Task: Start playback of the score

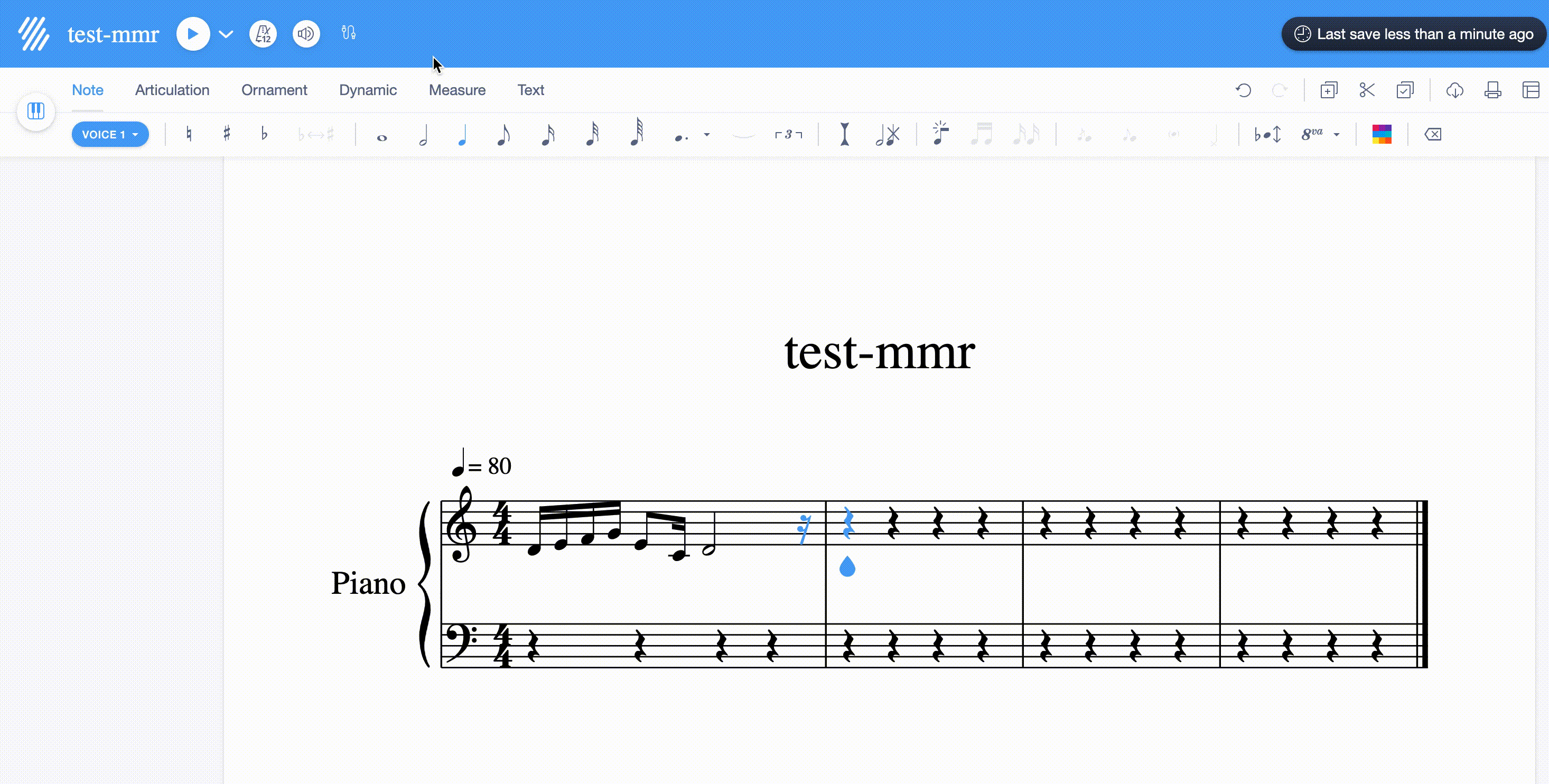Action: tap(192, 33)
